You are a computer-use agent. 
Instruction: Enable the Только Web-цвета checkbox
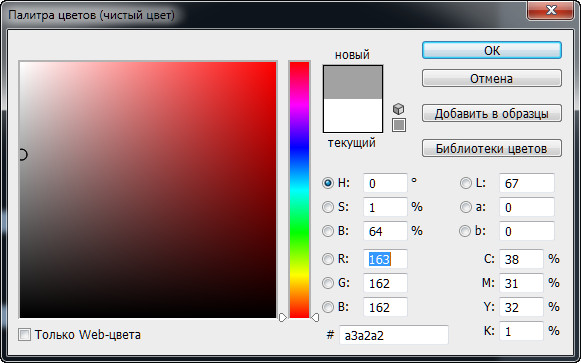[x=24, y=335]
